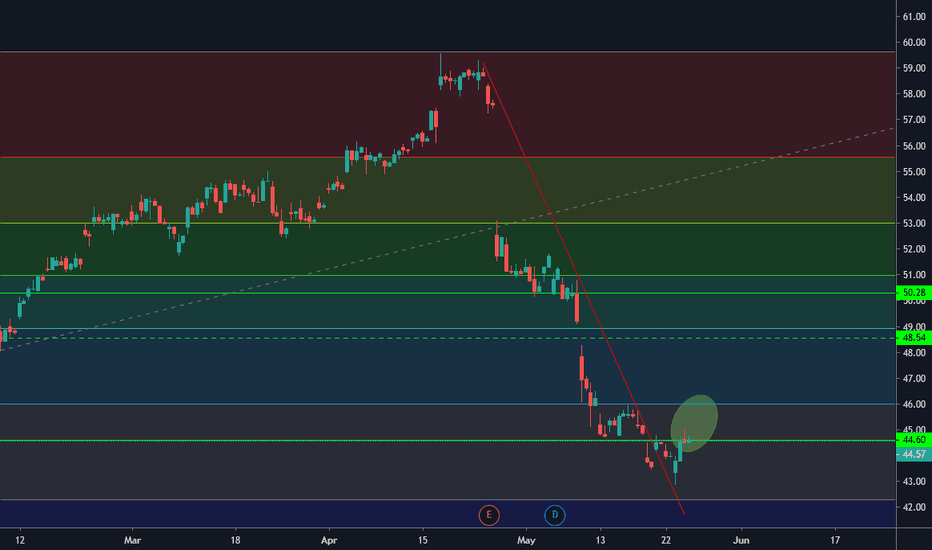Screen dimensions: 932x550
Task: Select the 50.28 green price label
Action: point(914,293)
